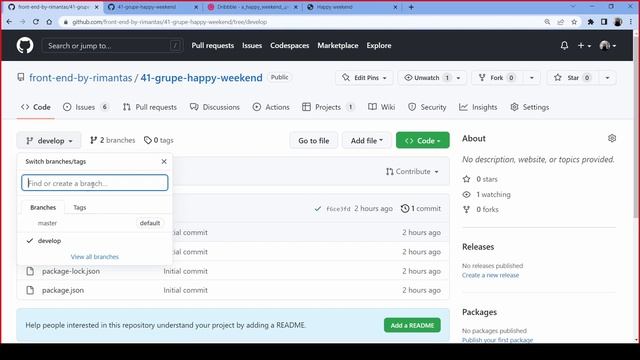640x360 pixels.
Task: Close the Switch branches/tags popup
Action: point(164,162)
